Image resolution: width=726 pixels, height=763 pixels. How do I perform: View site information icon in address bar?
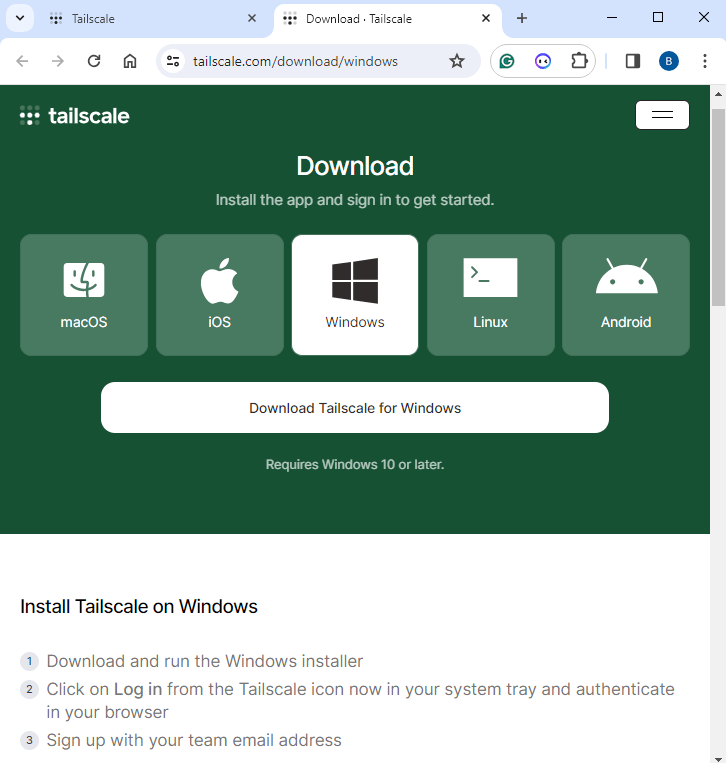173,61
